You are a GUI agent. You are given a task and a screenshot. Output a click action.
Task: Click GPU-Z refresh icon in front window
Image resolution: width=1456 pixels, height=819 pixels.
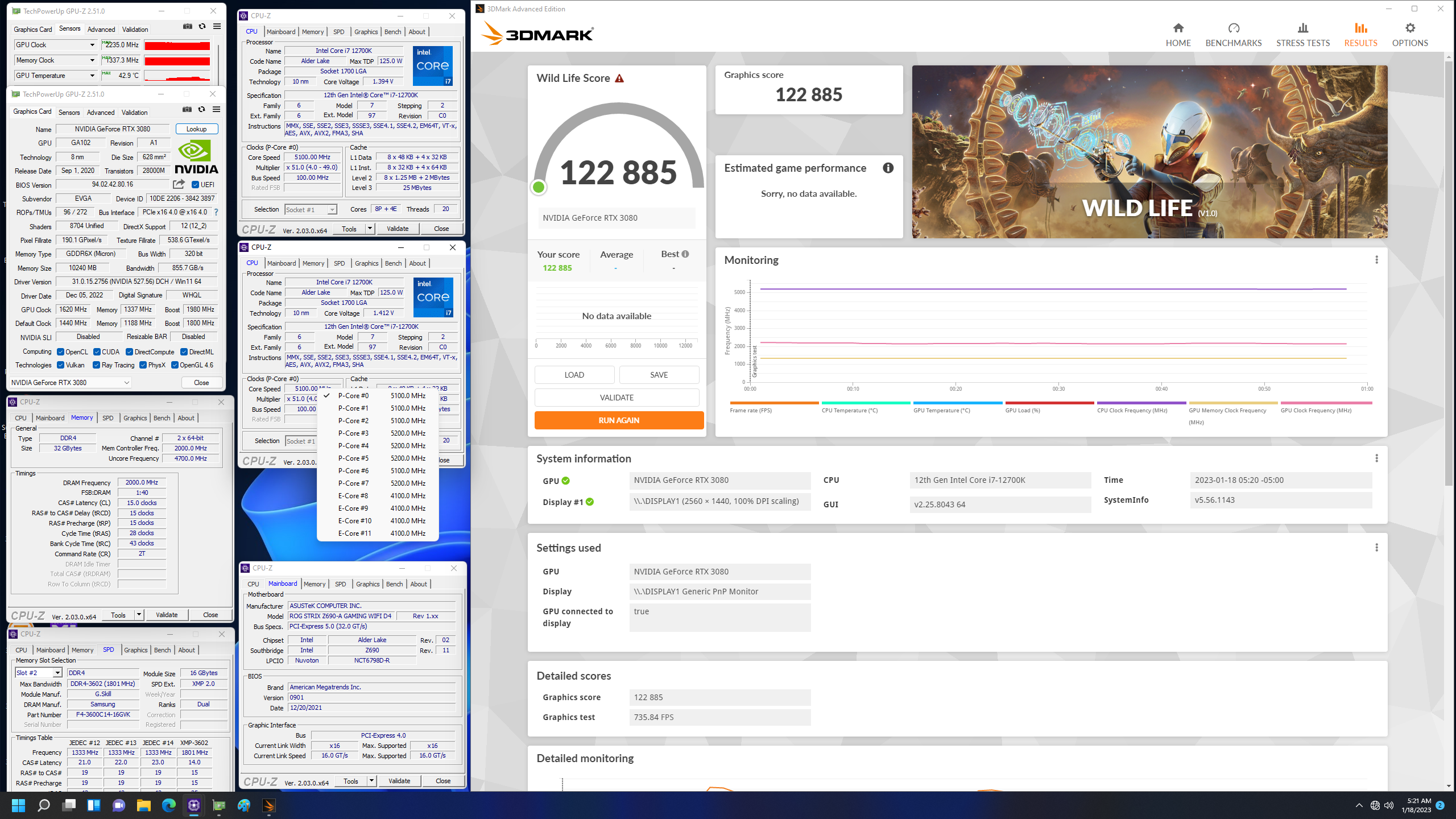tap(201, 109)
